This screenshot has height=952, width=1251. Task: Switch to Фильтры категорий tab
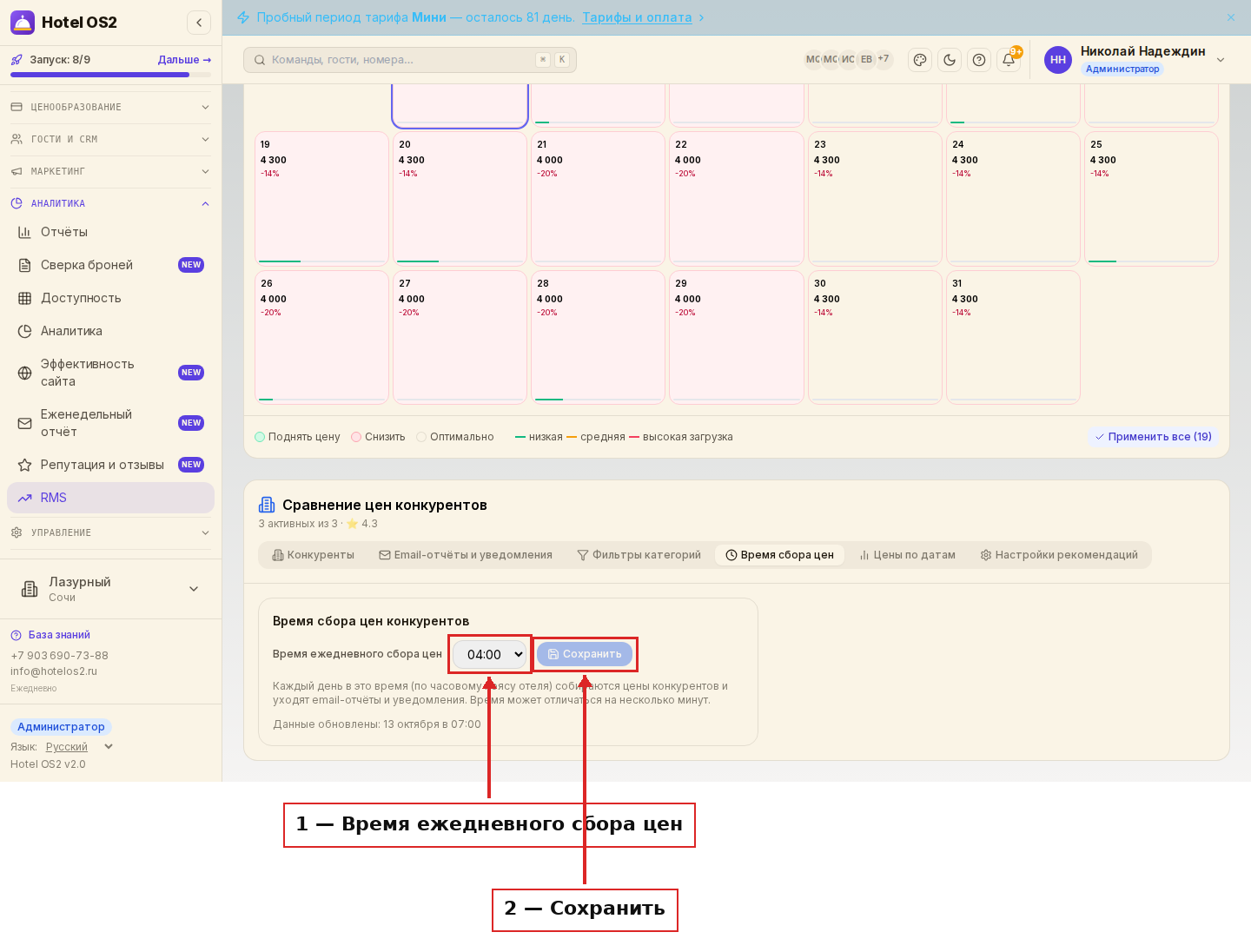(639, 555)
